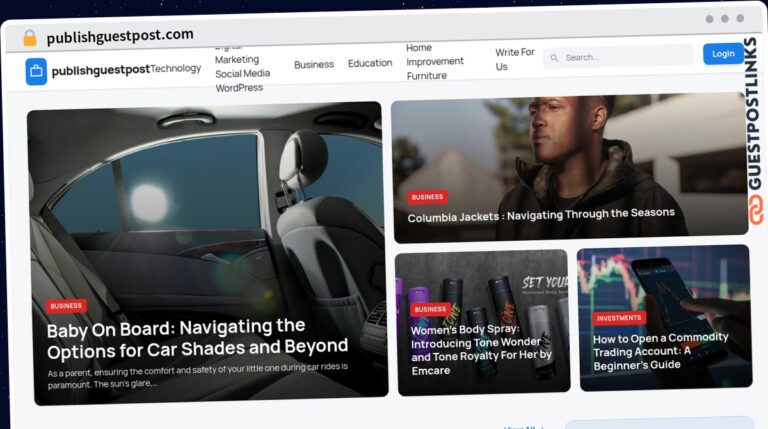Click the orange padlock icon in address bar
Screen dimensions: 768x429
30,38
